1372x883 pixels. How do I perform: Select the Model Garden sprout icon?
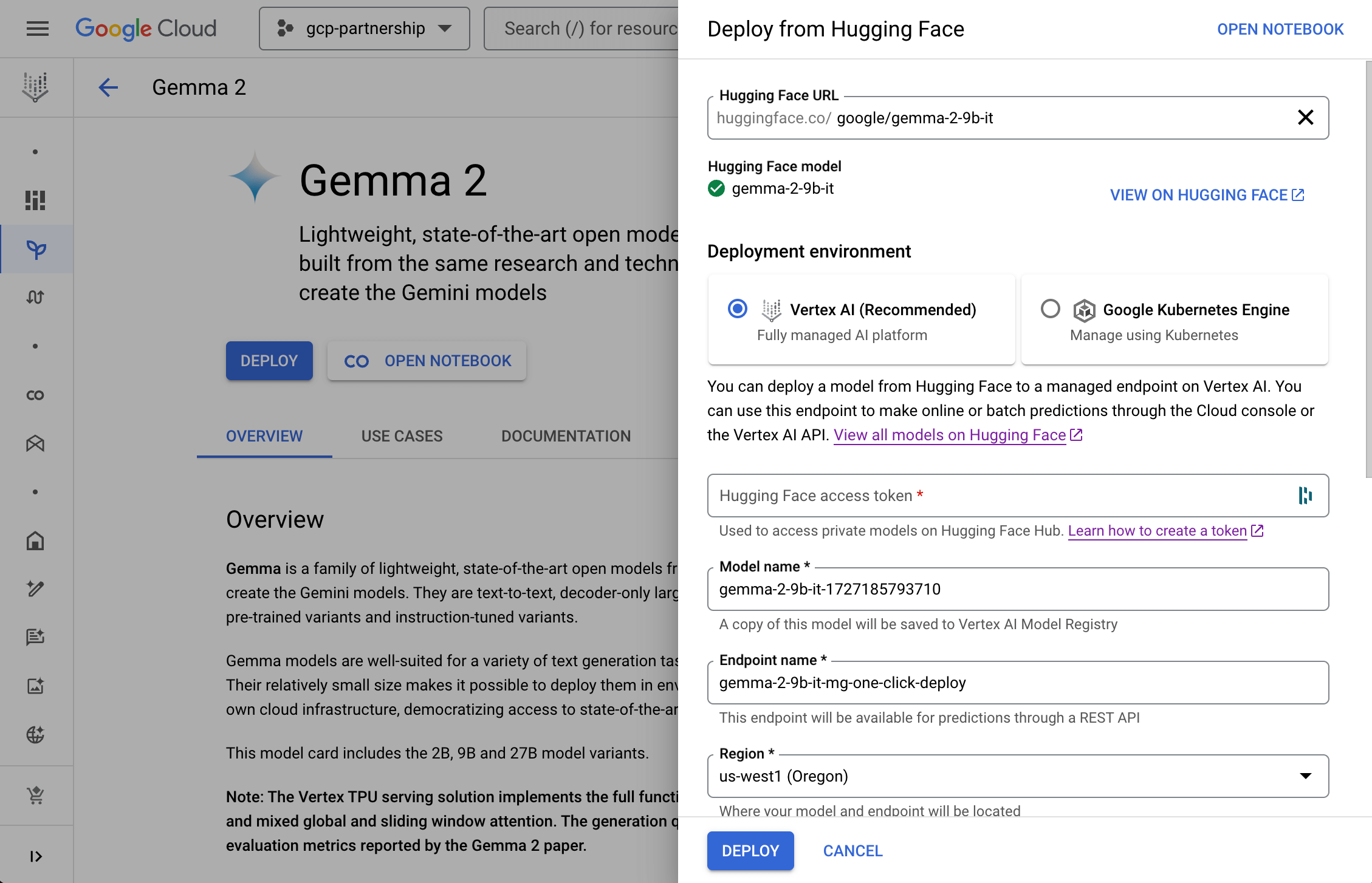tap(36, 249)
